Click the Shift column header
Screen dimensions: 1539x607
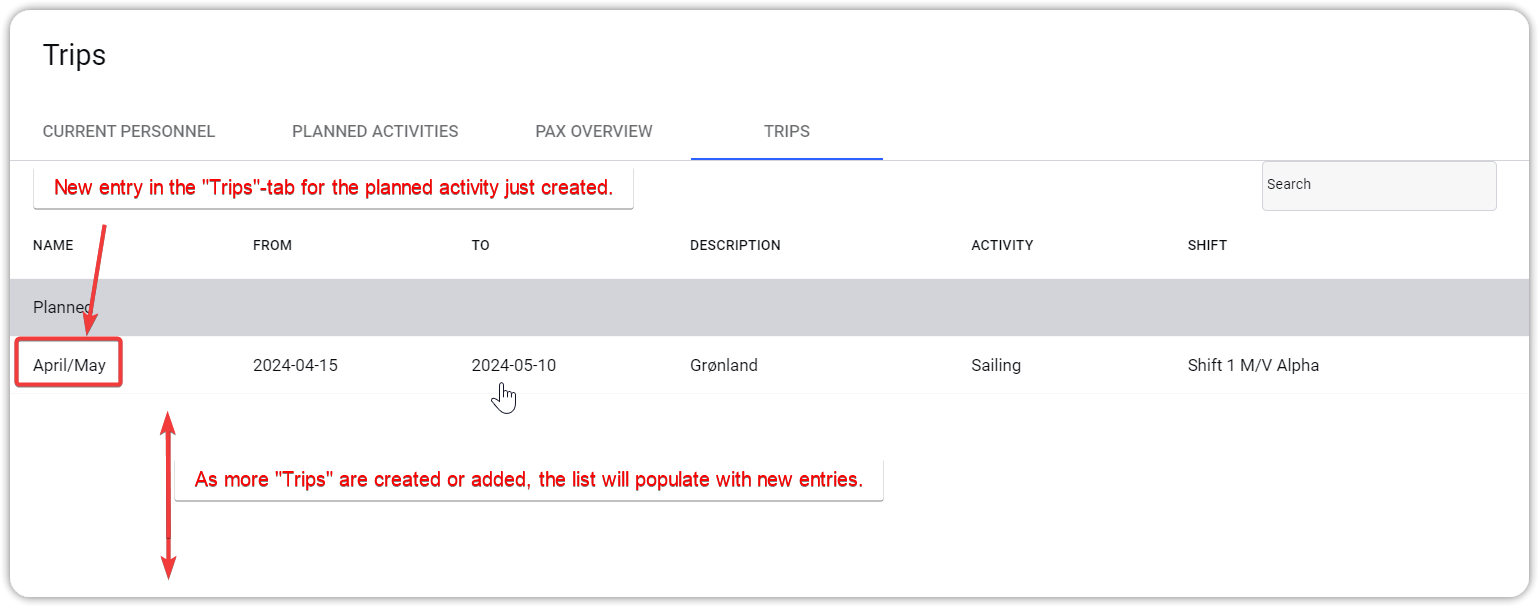[1206, 245]
